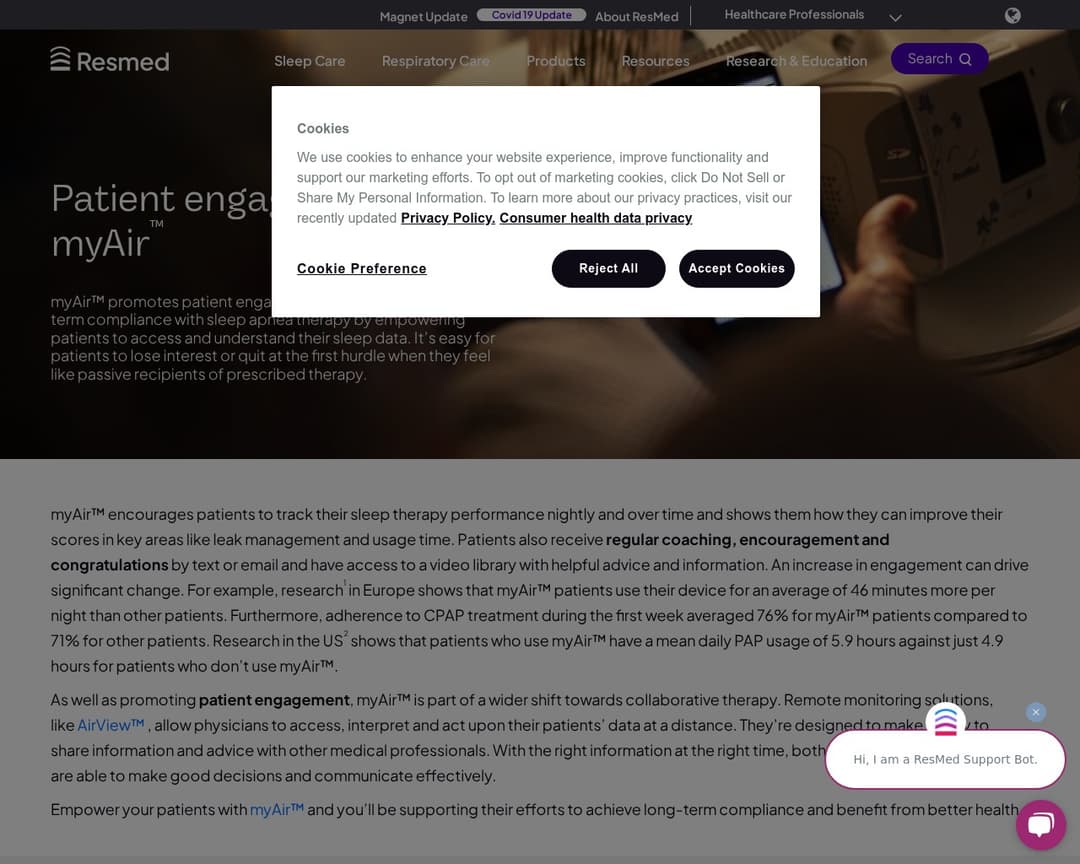The image size is (1080, 864).
Task: Select the Healthcare Professionals audience selector
Action: (794, 14)
